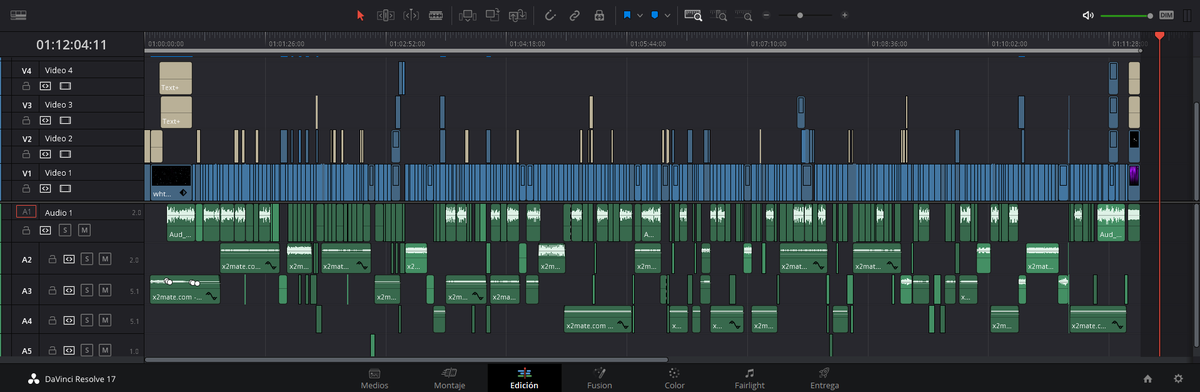The image size is (1200, 392).
Task: Select the first x2mate.com clip on A3
Action: (185, 290)
